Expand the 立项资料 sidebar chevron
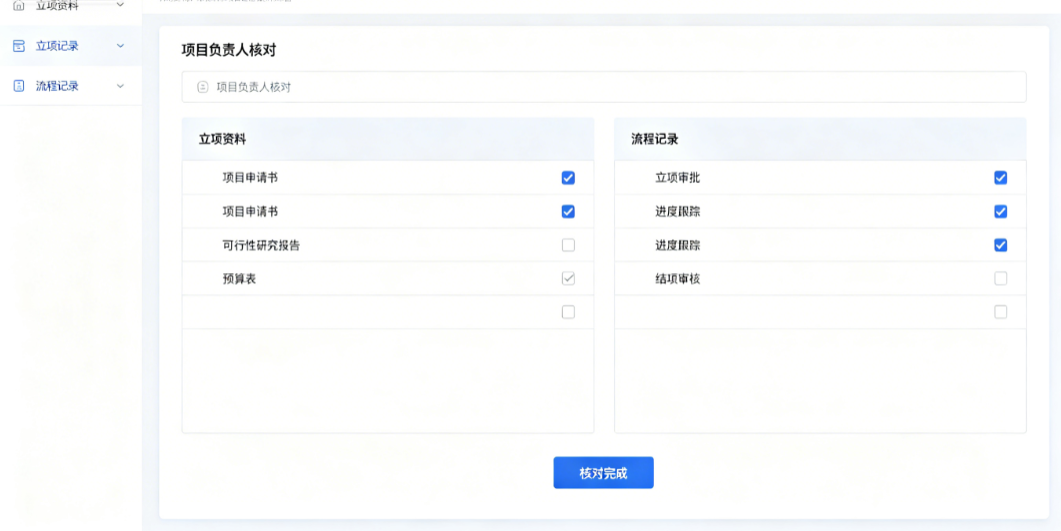 click(120, 5)
